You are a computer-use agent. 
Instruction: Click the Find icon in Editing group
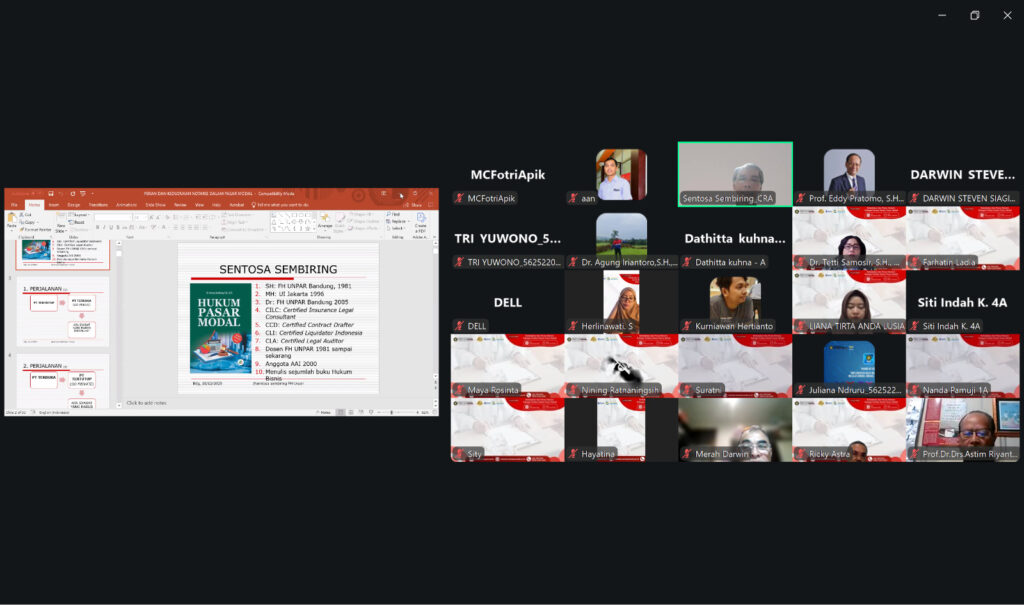tap(393, 214)
